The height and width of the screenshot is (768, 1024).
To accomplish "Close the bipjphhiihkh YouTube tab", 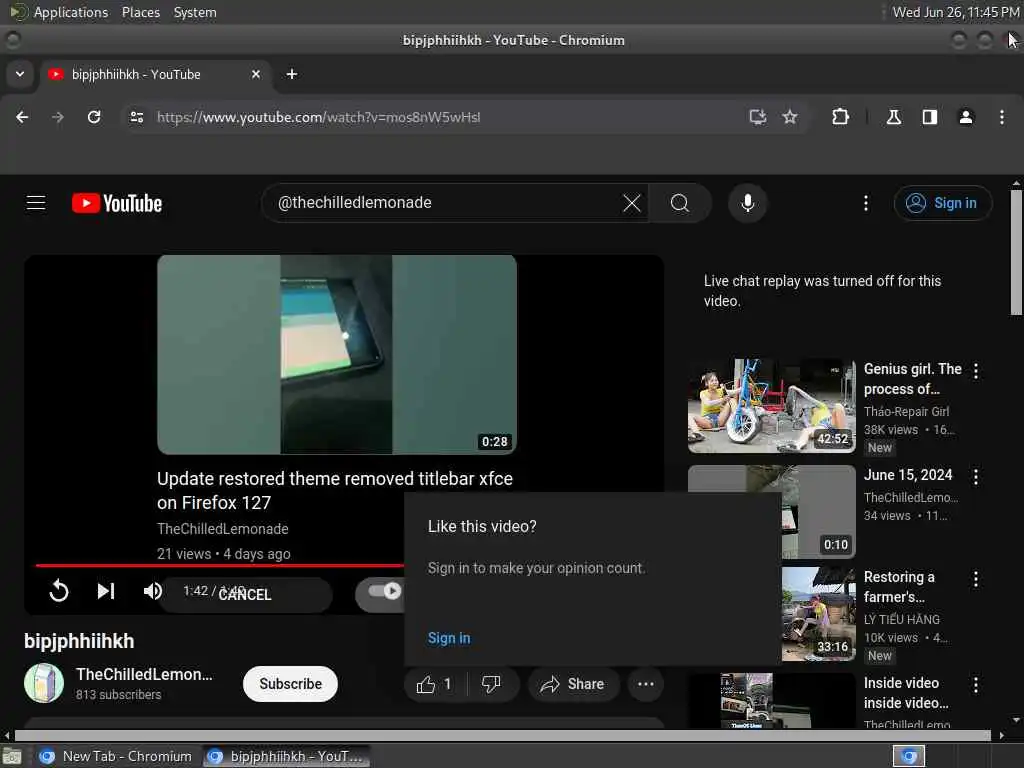I will 256,74.
